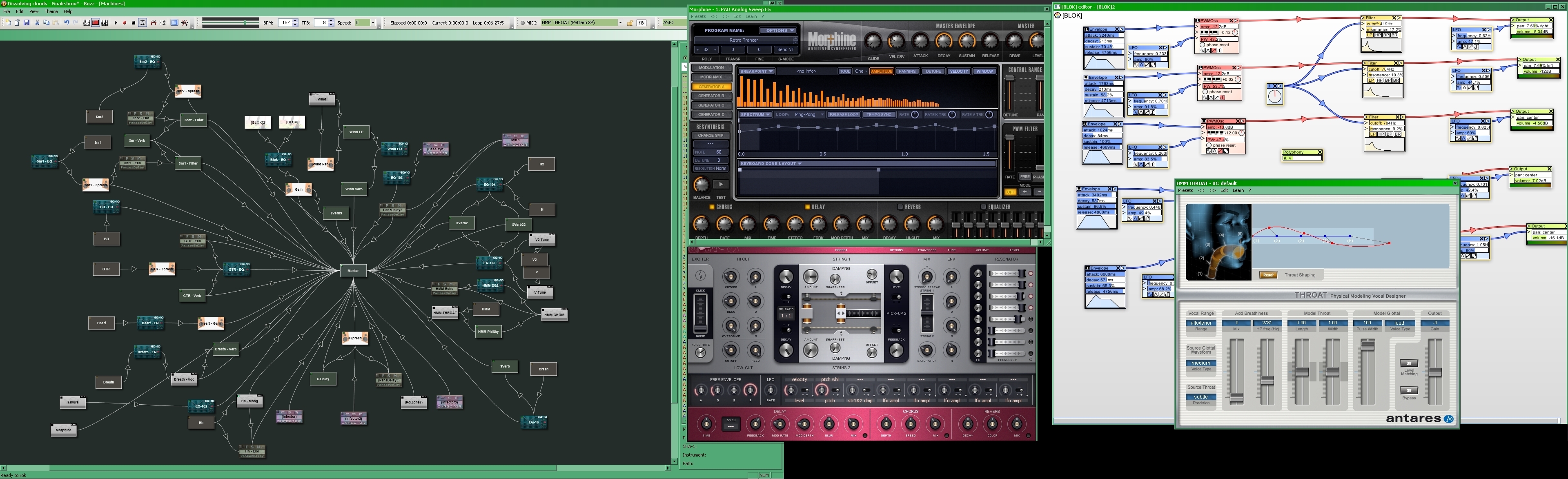Switch to Generator B tab

pos(711,96)
